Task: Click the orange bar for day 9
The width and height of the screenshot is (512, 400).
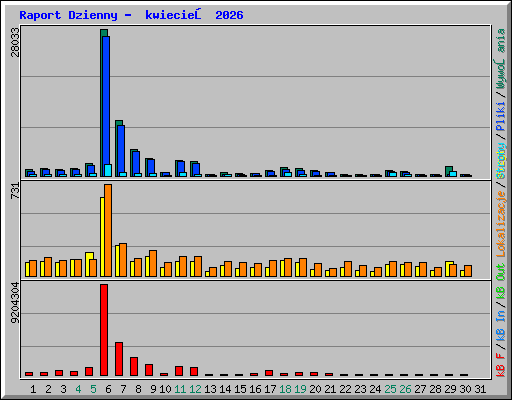Action: [x=153, y=263]
